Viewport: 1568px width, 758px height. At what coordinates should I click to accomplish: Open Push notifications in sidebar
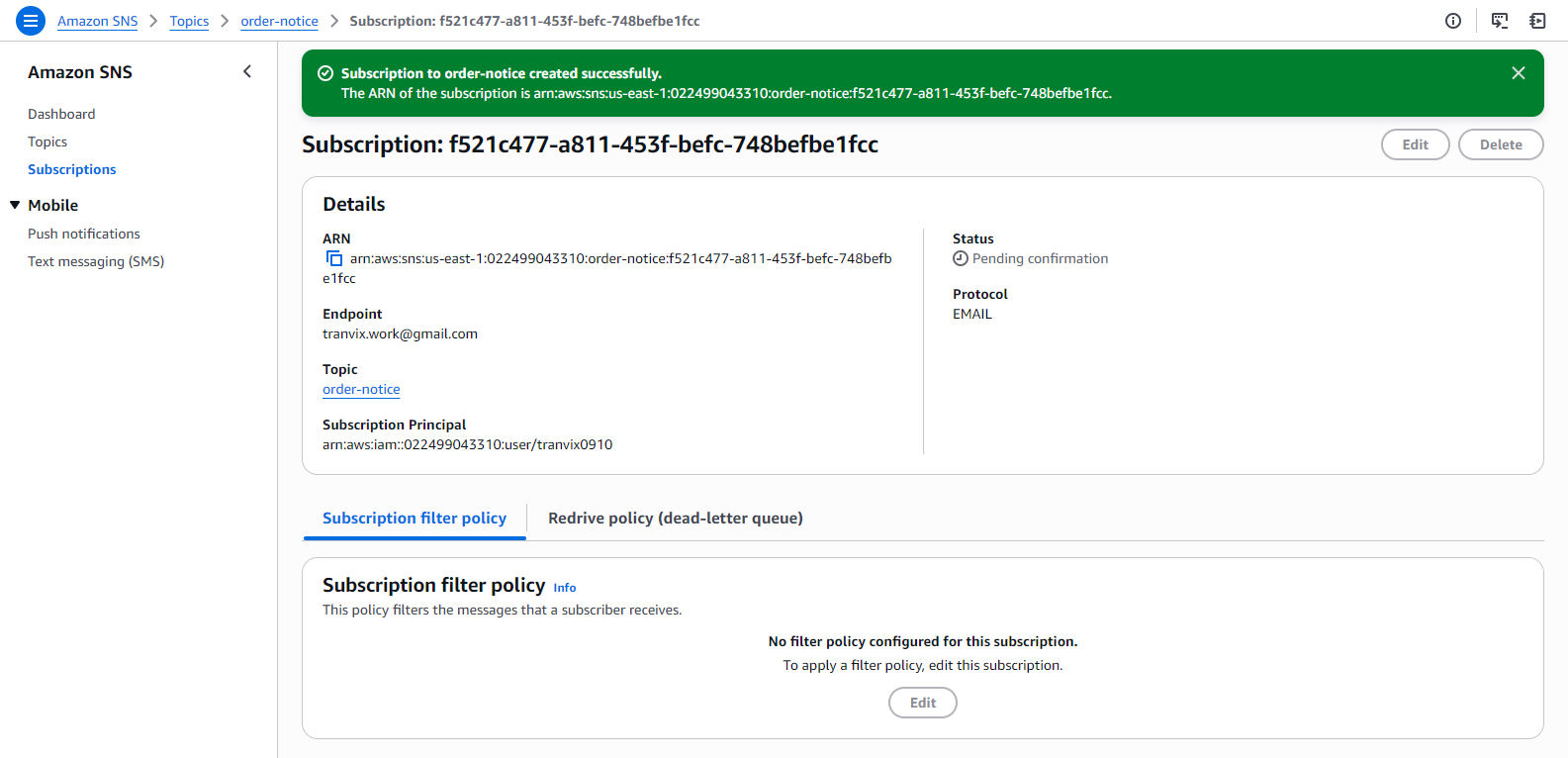click(x=84, y=234)
